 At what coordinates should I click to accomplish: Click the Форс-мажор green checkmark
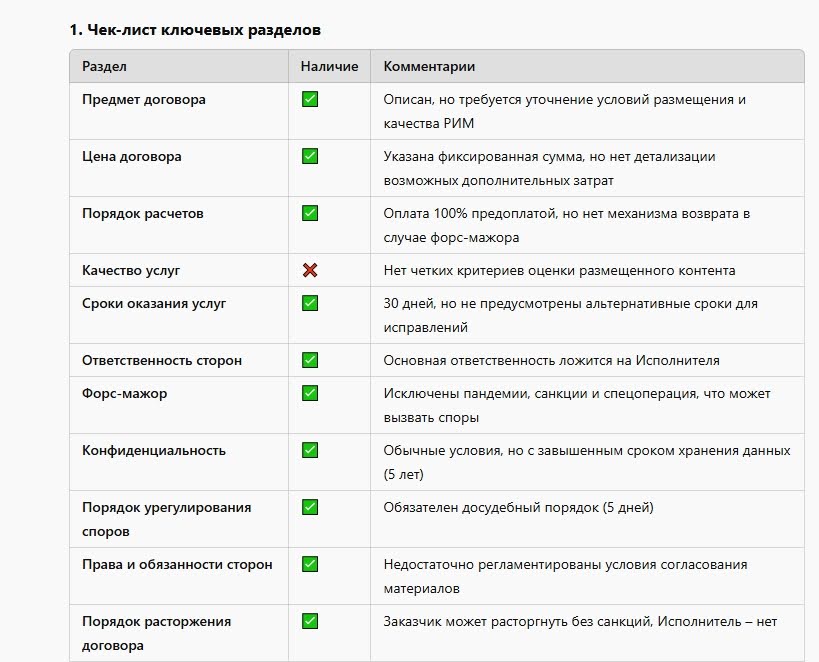(310, 393)
